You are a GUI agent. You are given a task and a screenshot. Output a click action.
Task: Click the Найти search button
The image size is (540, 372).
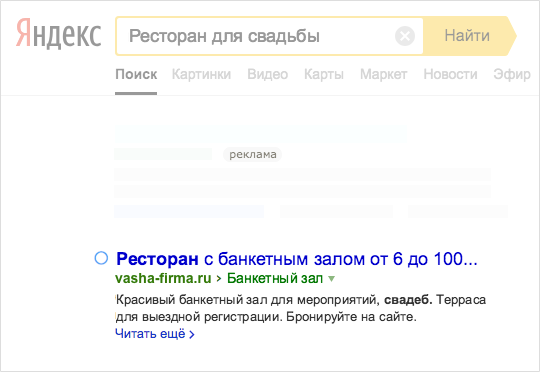[x=469, y=36]
